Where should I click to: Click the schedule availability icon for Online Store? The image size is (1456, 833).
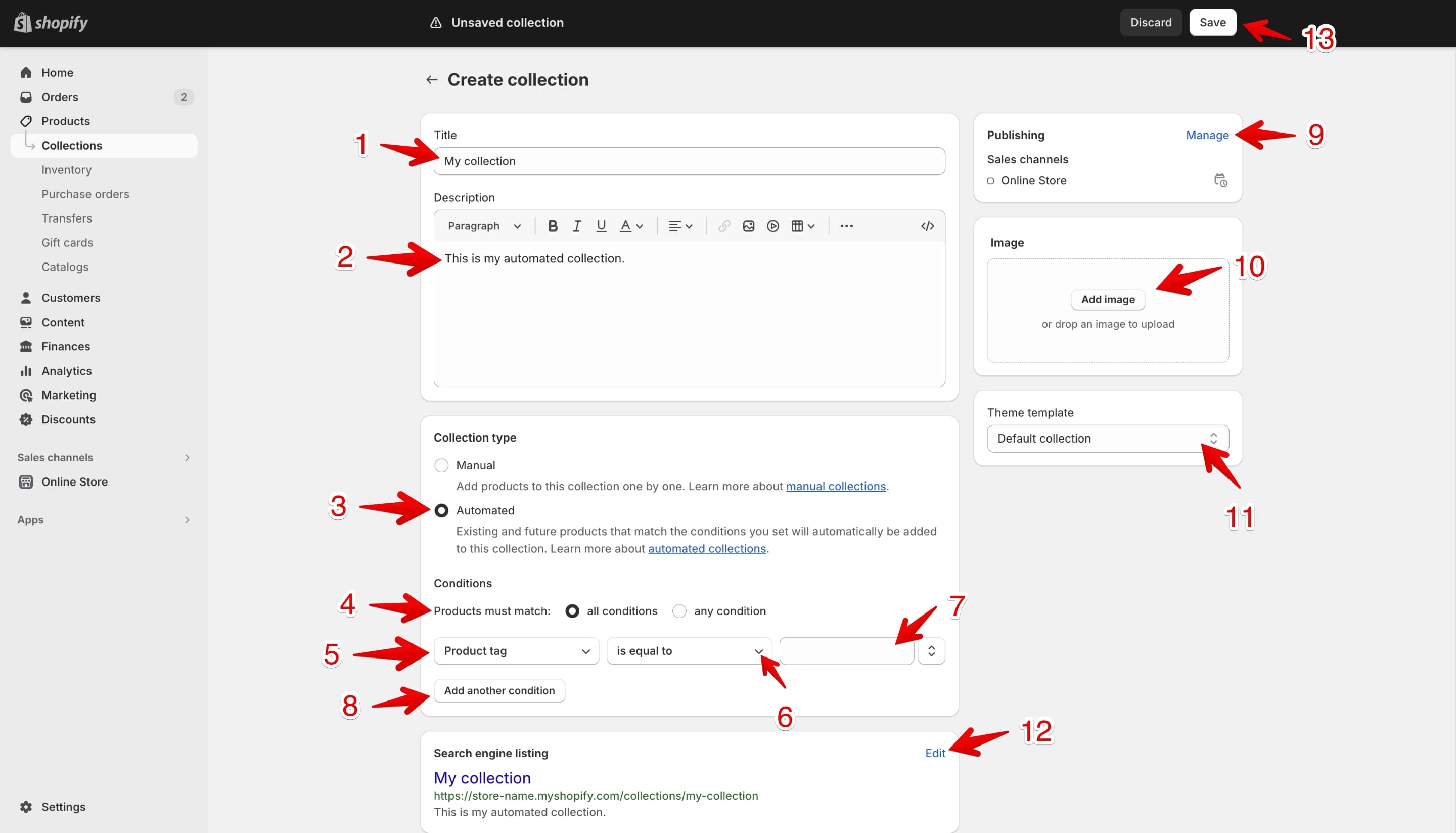point(1220,180)
